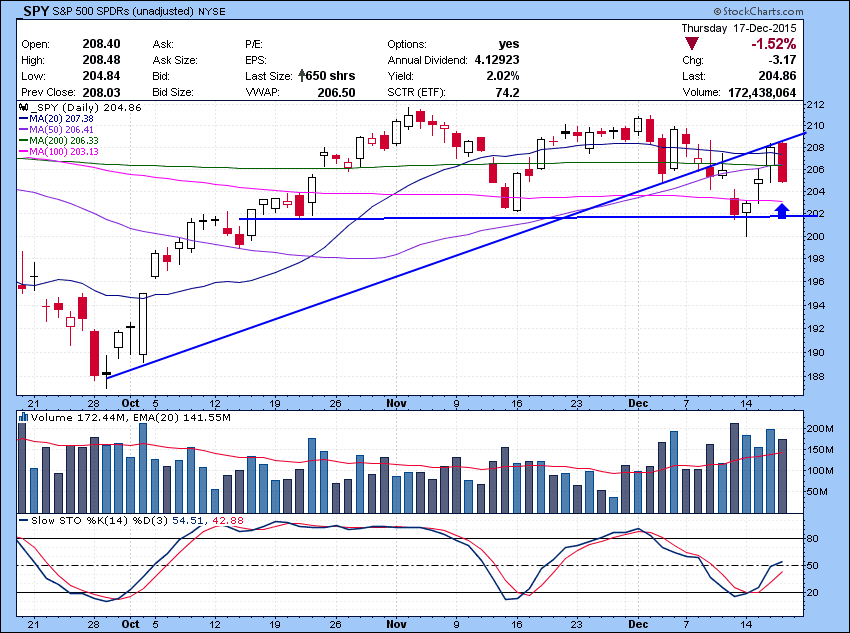Click the 'Ask Size:' label
Image resolution: width=850 pixels, height=633 pixels.
pos(175,60)
